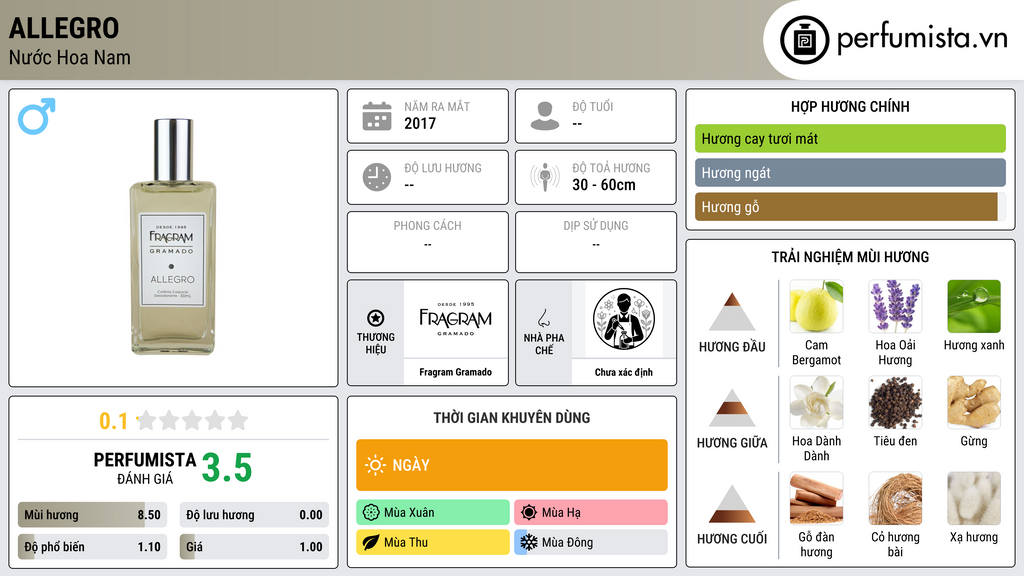The image size is (1024, 576).
Task: Click the person icon beside Độ tuổi
Action: click(545, 116)
